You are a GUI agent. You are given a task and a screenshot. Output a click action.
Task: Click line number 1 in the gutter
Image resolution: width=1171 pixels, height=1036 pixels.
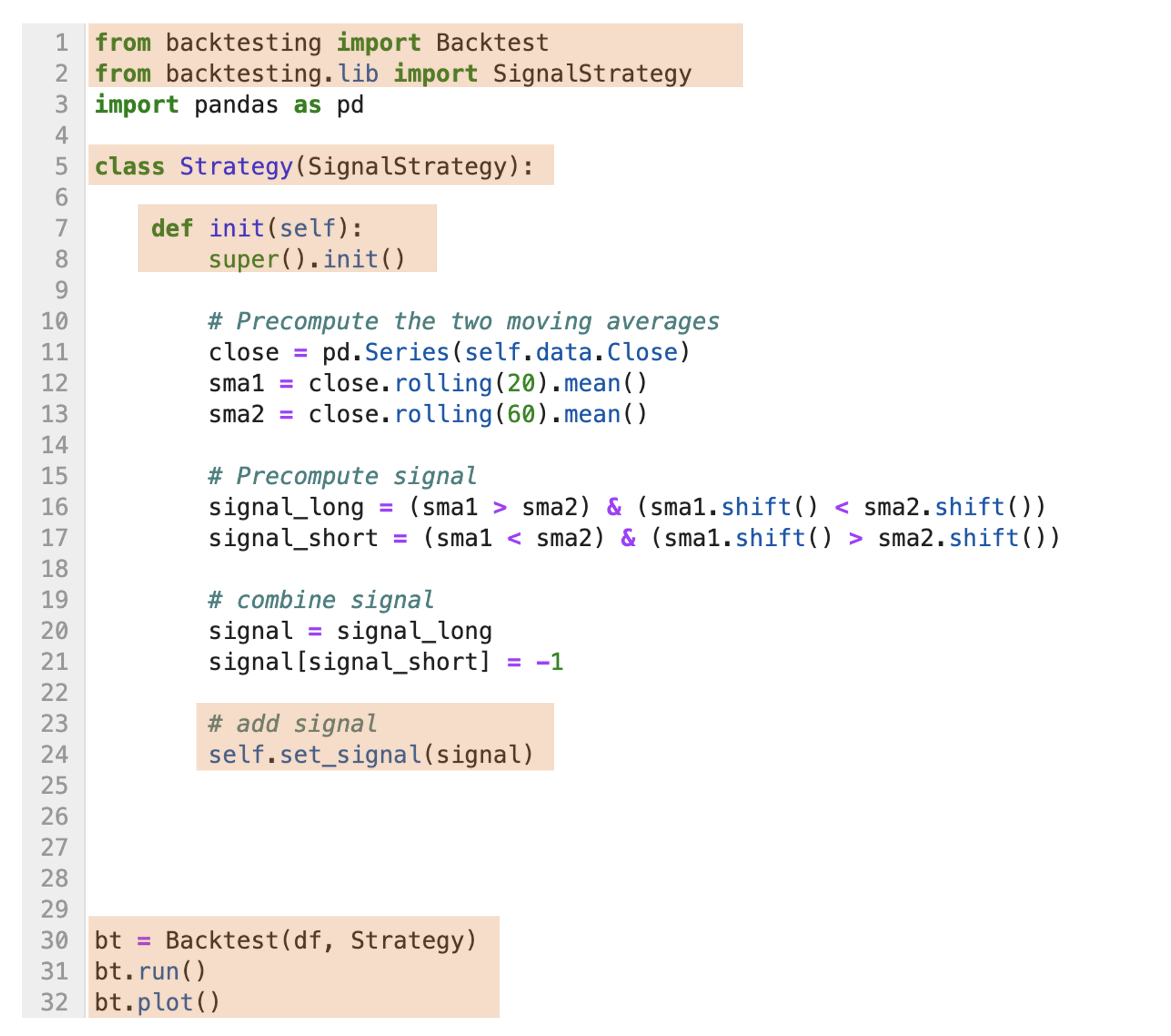click(61, 43)
